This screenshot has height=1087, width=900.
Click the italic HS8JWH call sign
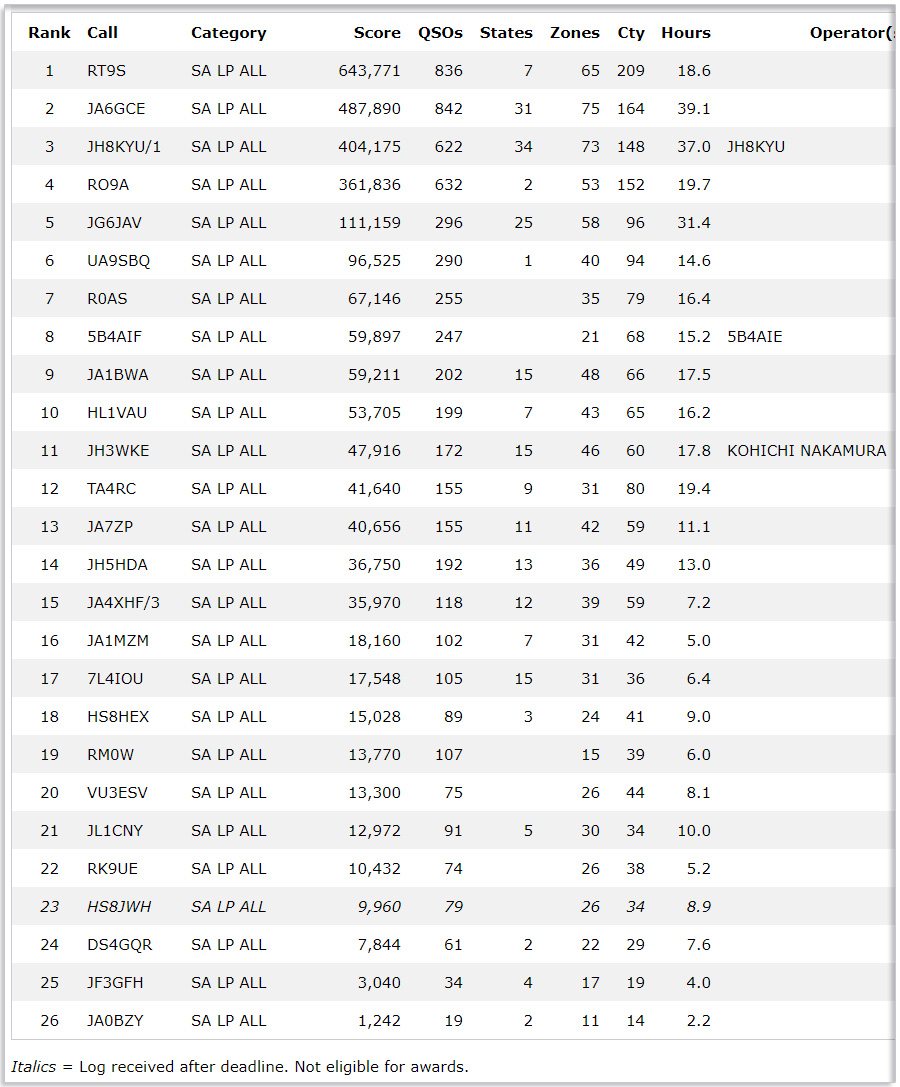119,907
